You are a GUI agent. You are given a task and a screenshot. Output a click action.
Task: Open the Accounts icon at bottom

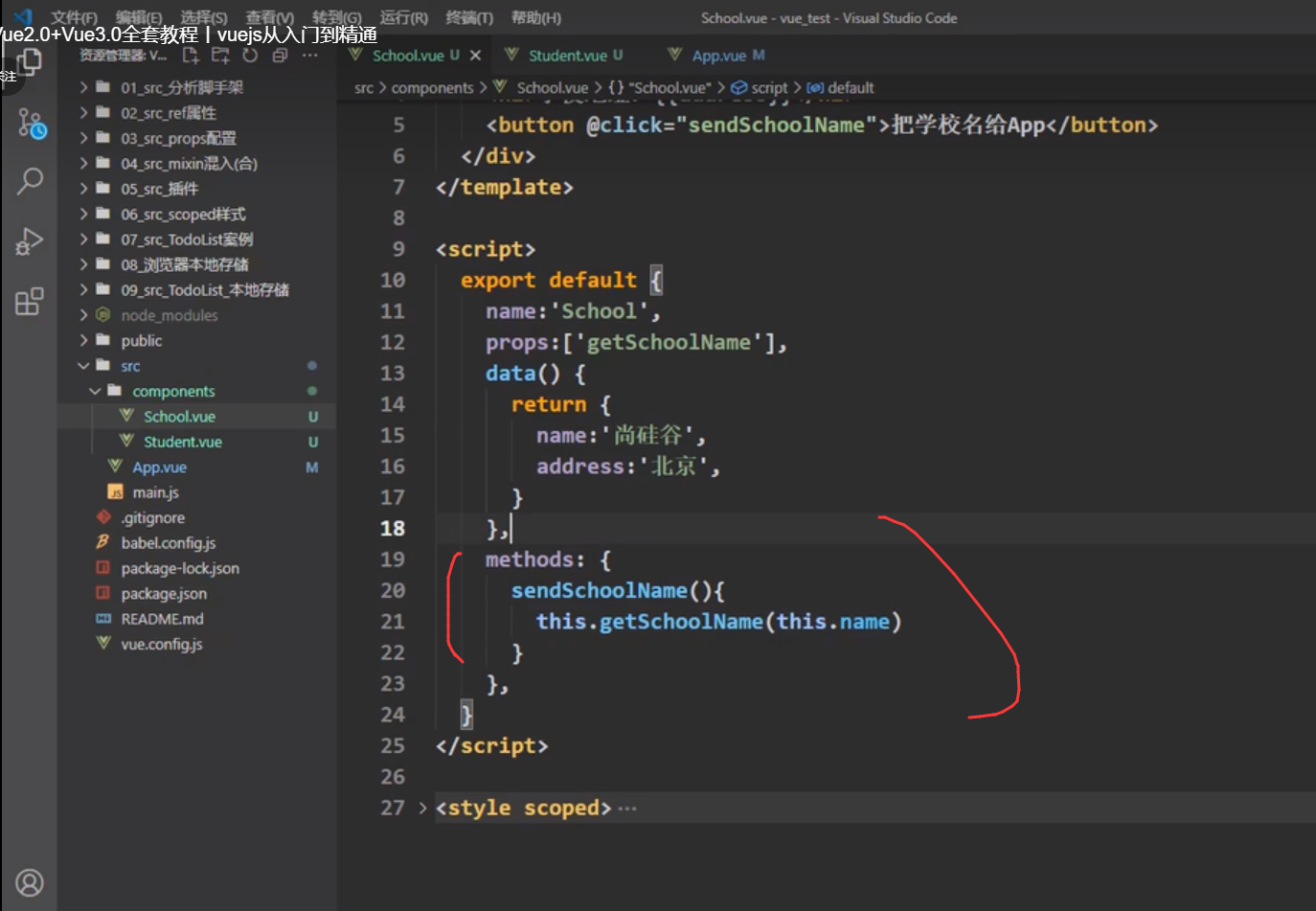pos(30,882)
